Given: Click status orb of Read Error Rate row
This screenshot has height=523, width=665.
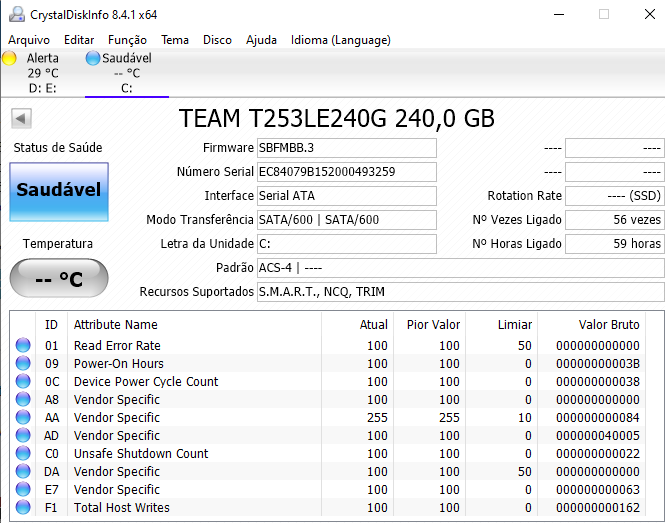Looking at the screenshot, I should pyautogui.click(x=23, y=345).
